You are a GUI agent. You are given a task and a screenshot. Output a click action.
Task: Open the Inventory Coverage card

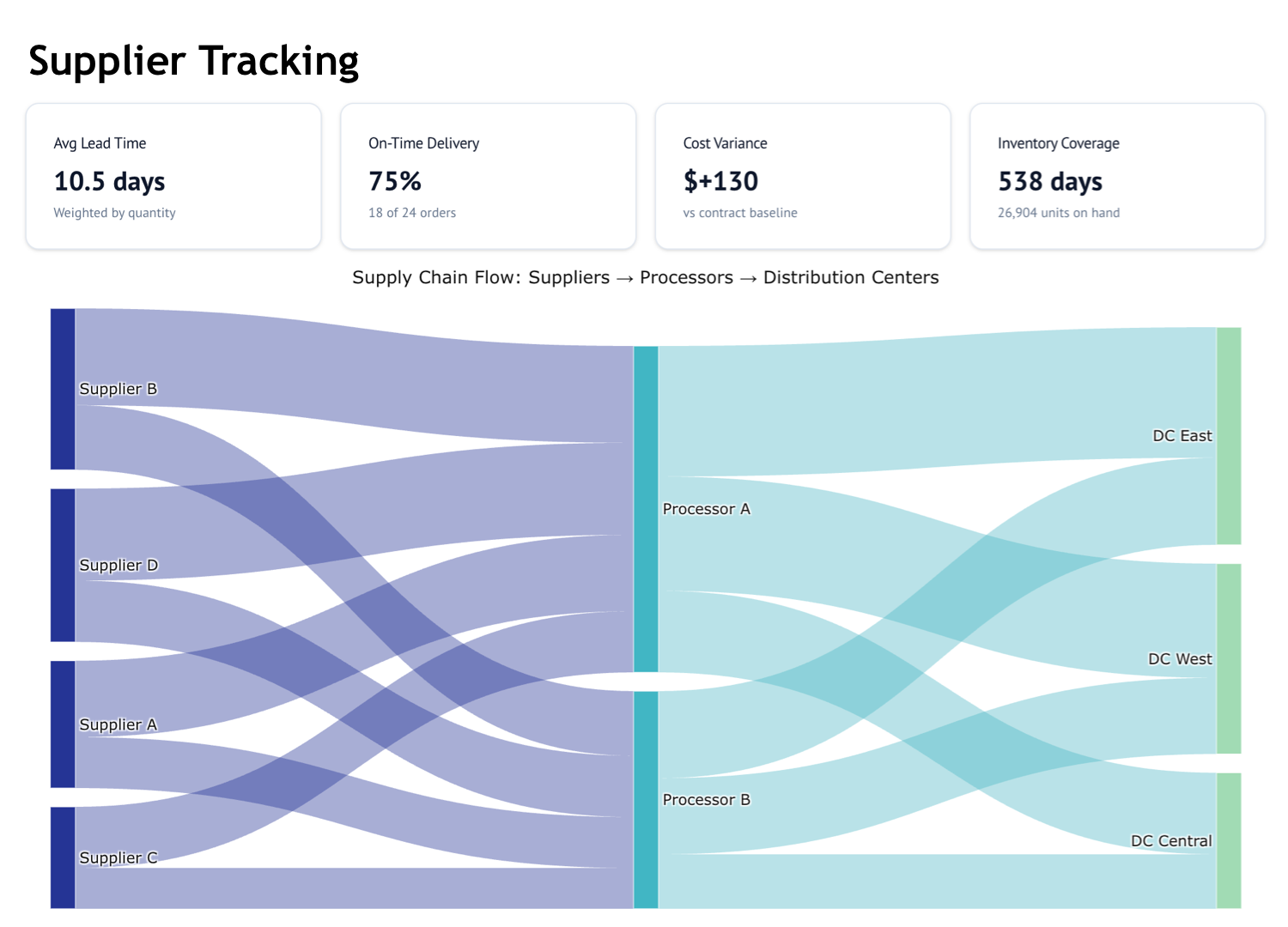1117,177
